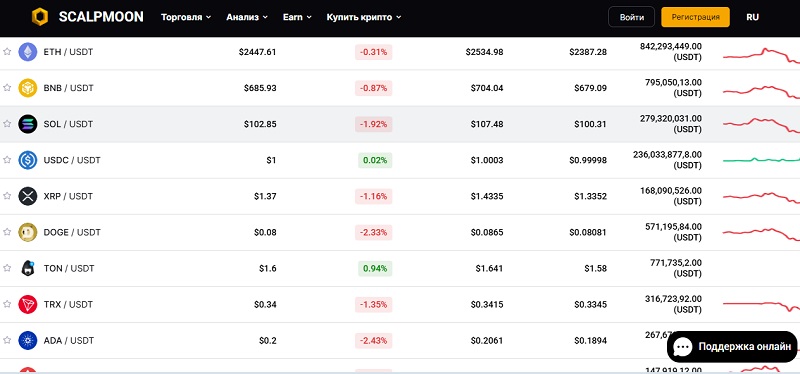Open the TRX coin icon
Viewport: 800px width, 374px height.
pyautogui.click(x=28, y=305)
